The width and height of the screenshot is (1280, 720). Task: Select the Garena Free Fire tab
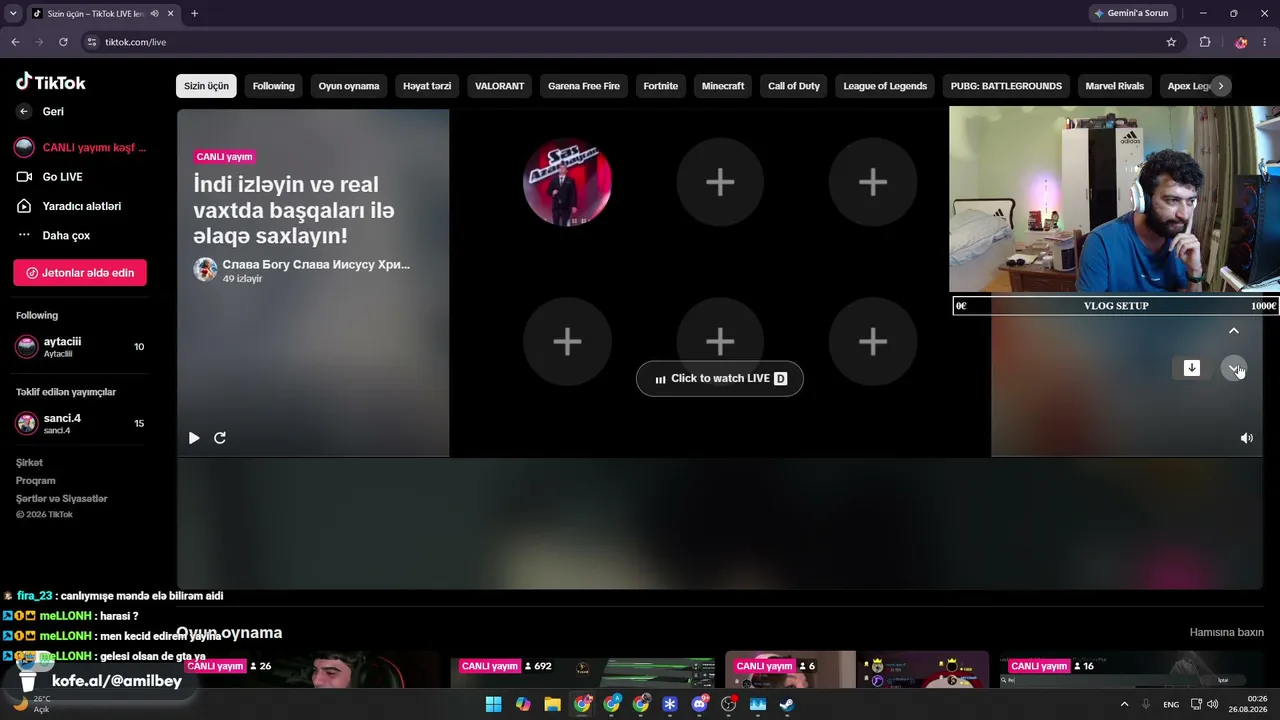click(x=584, y=86)
